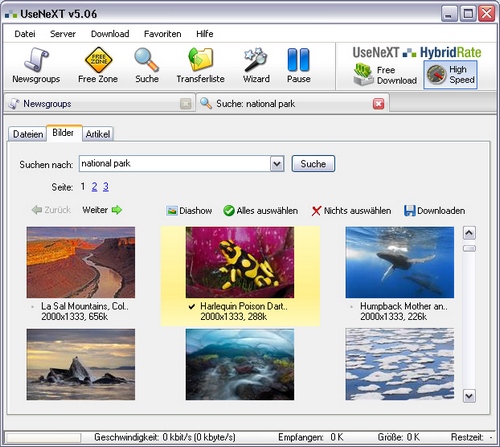Switch to the Artikel tab

pos(98,134)
